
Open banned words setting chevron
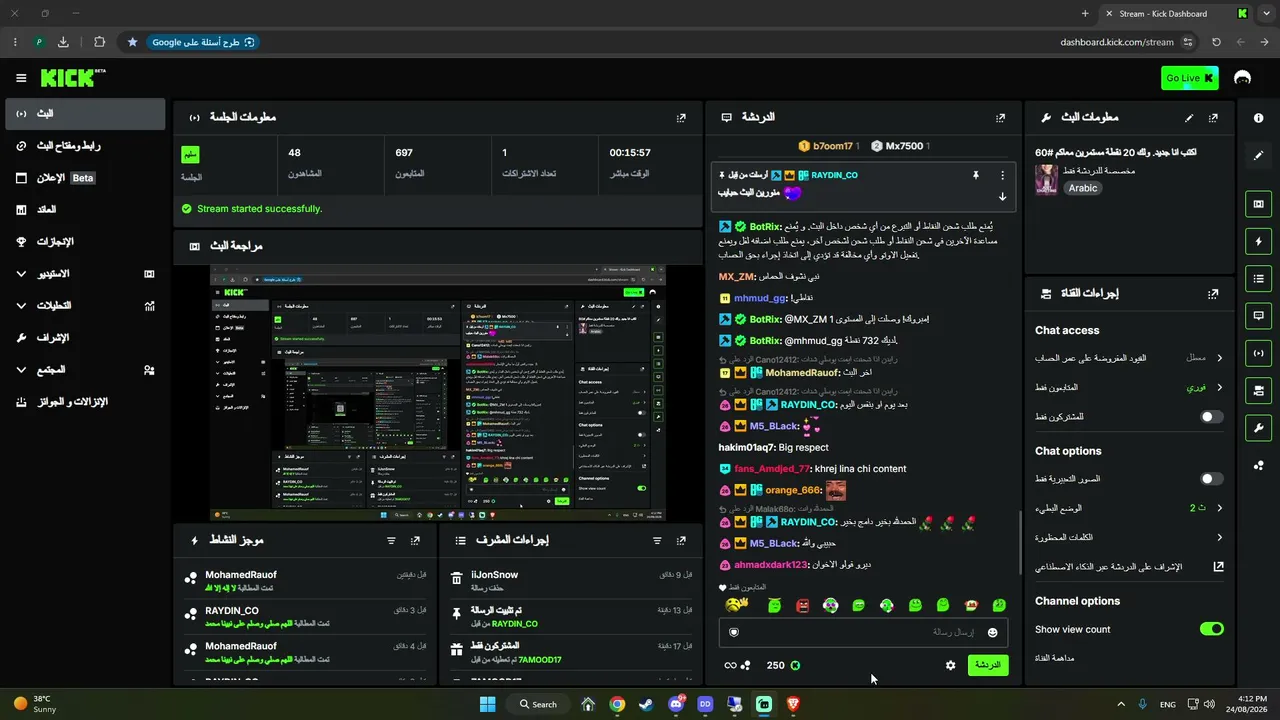point(1219,537)
